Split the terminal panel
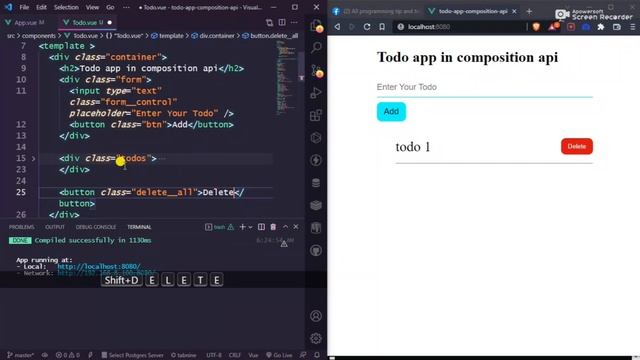Image resolution: width=640 pixels, height=360 pixels. tap(261, 227)
